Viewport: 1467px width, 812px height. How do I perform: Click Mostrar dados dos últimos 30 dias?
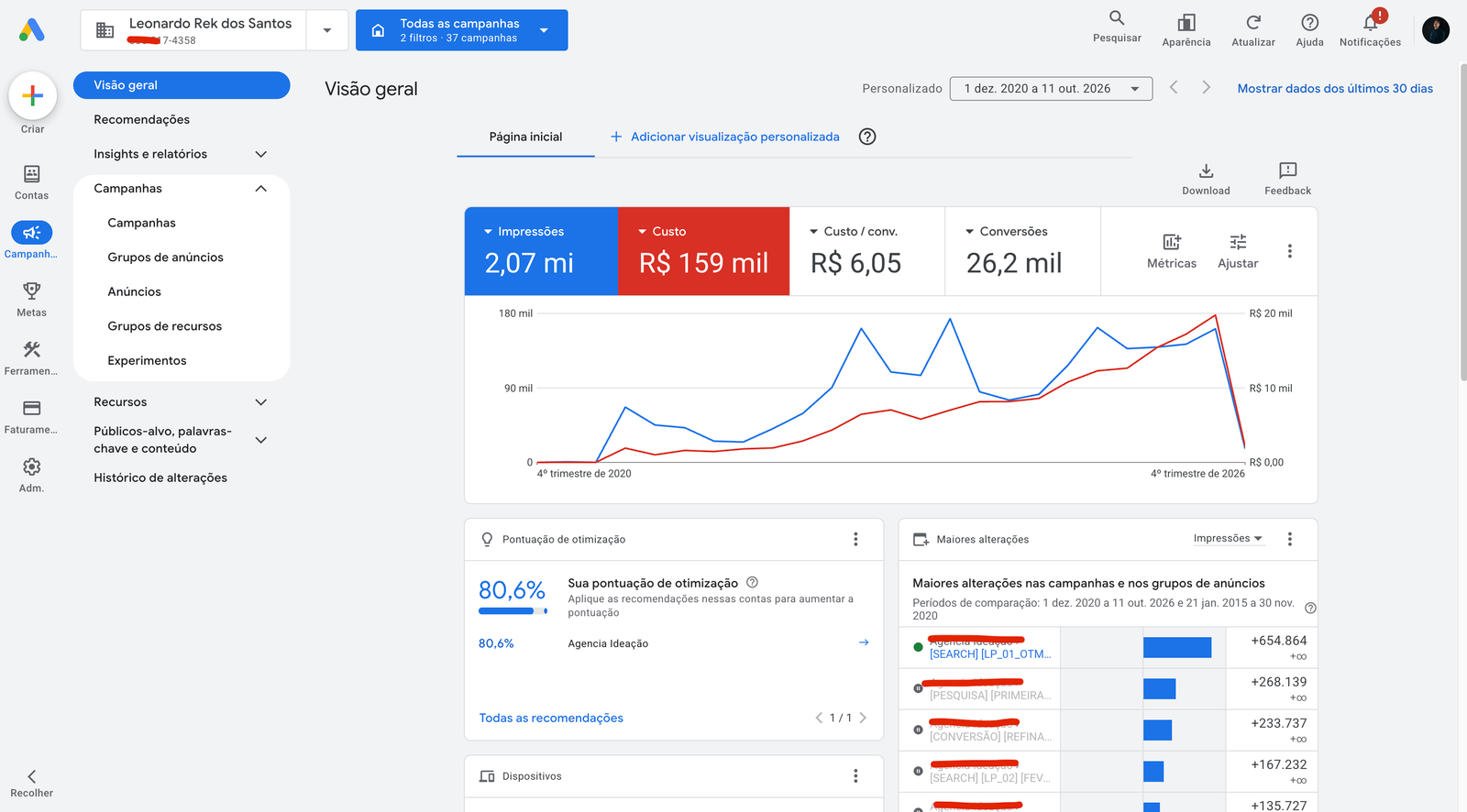point(1335,89)
